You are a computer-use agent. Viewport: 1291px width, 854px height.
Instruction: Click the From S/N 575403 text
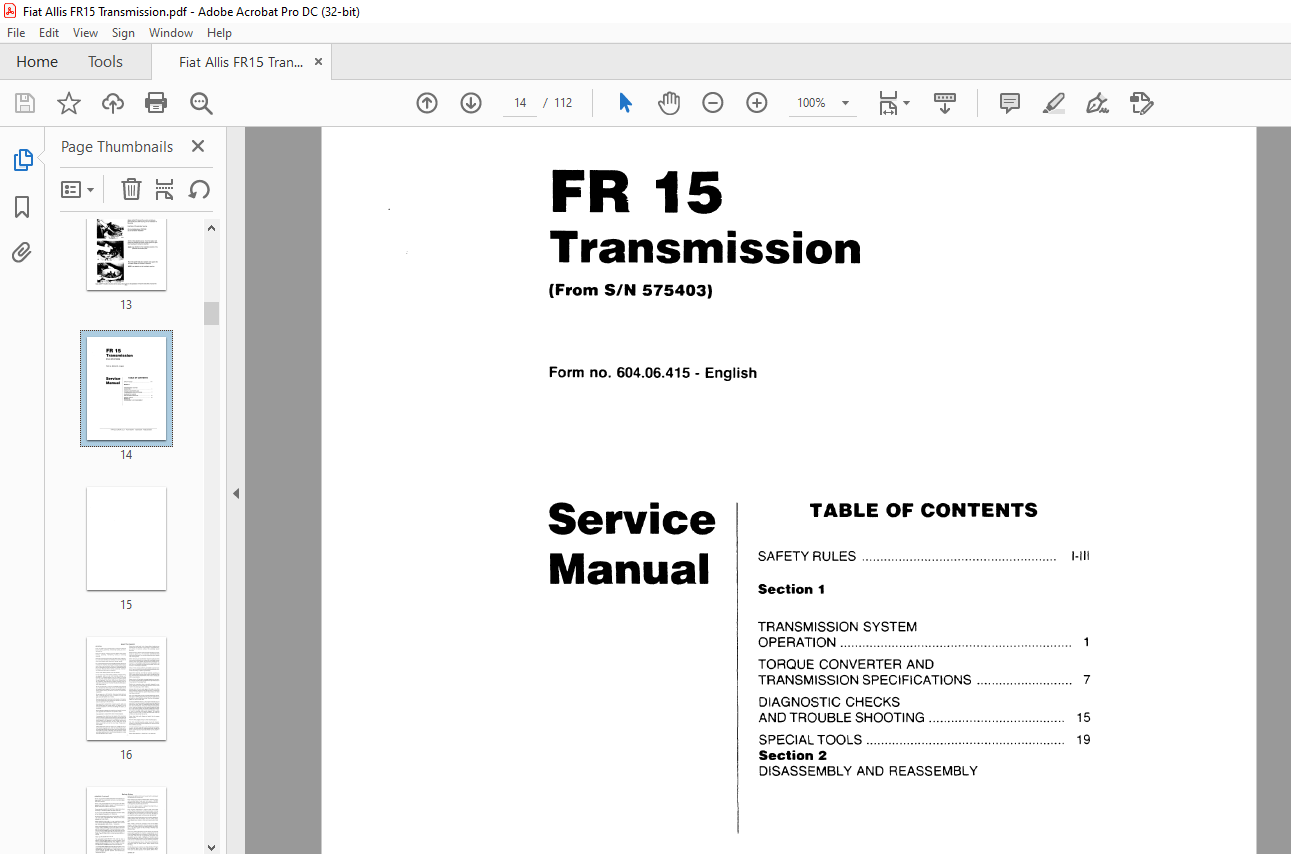click(630, 291)
